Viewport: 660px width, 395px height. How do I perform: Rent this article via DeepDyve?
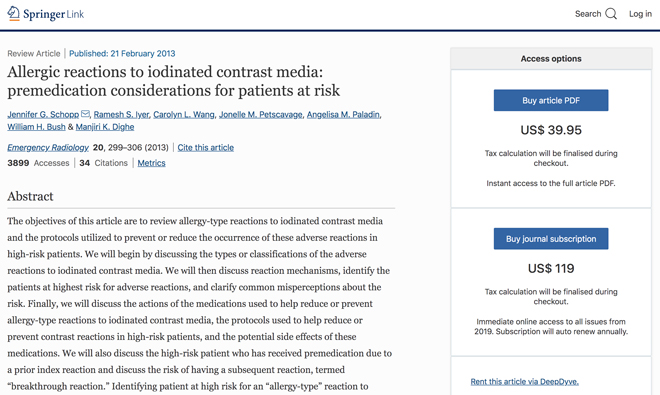pyautogui.click(x=524, y=382)
